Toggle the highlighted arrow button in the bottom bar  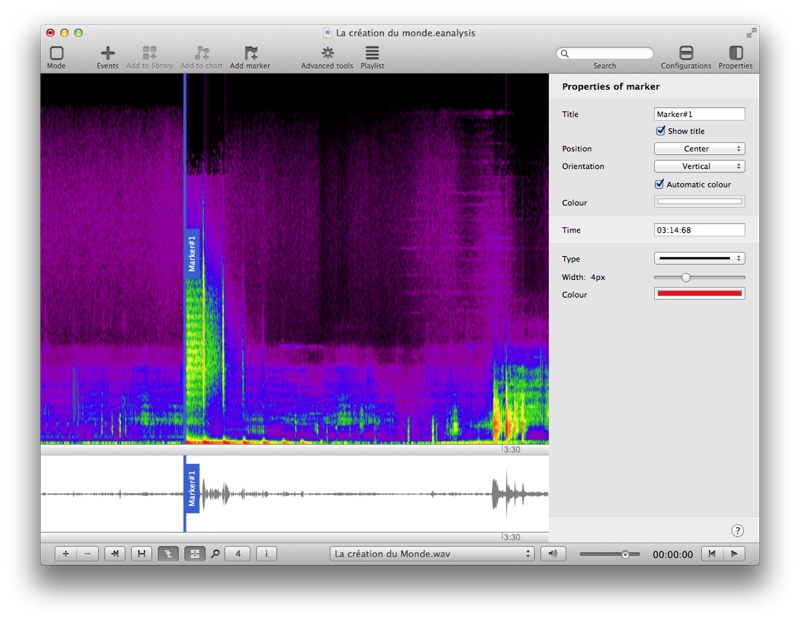tap(168, 554)
